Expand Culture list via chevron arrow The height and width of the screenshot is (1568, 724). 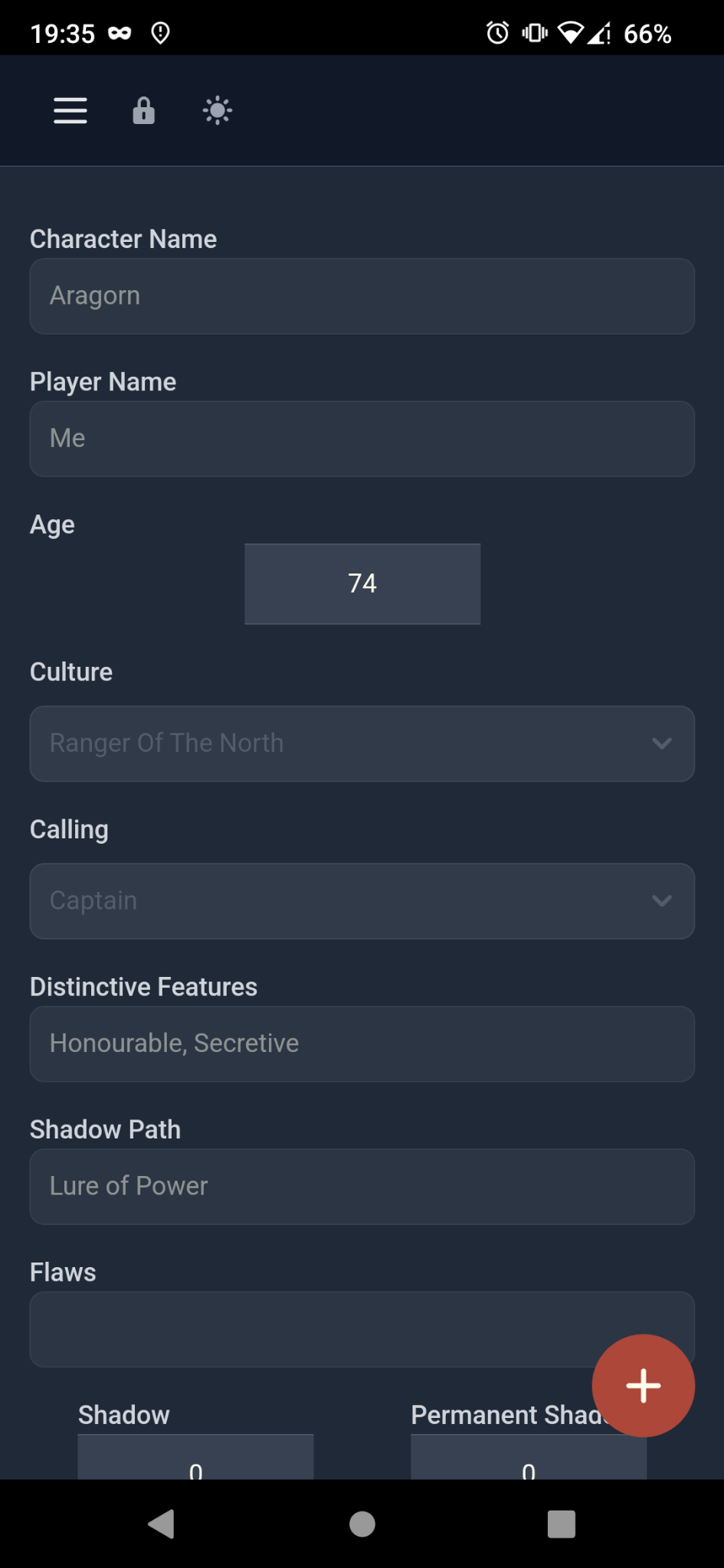(662, 743)
